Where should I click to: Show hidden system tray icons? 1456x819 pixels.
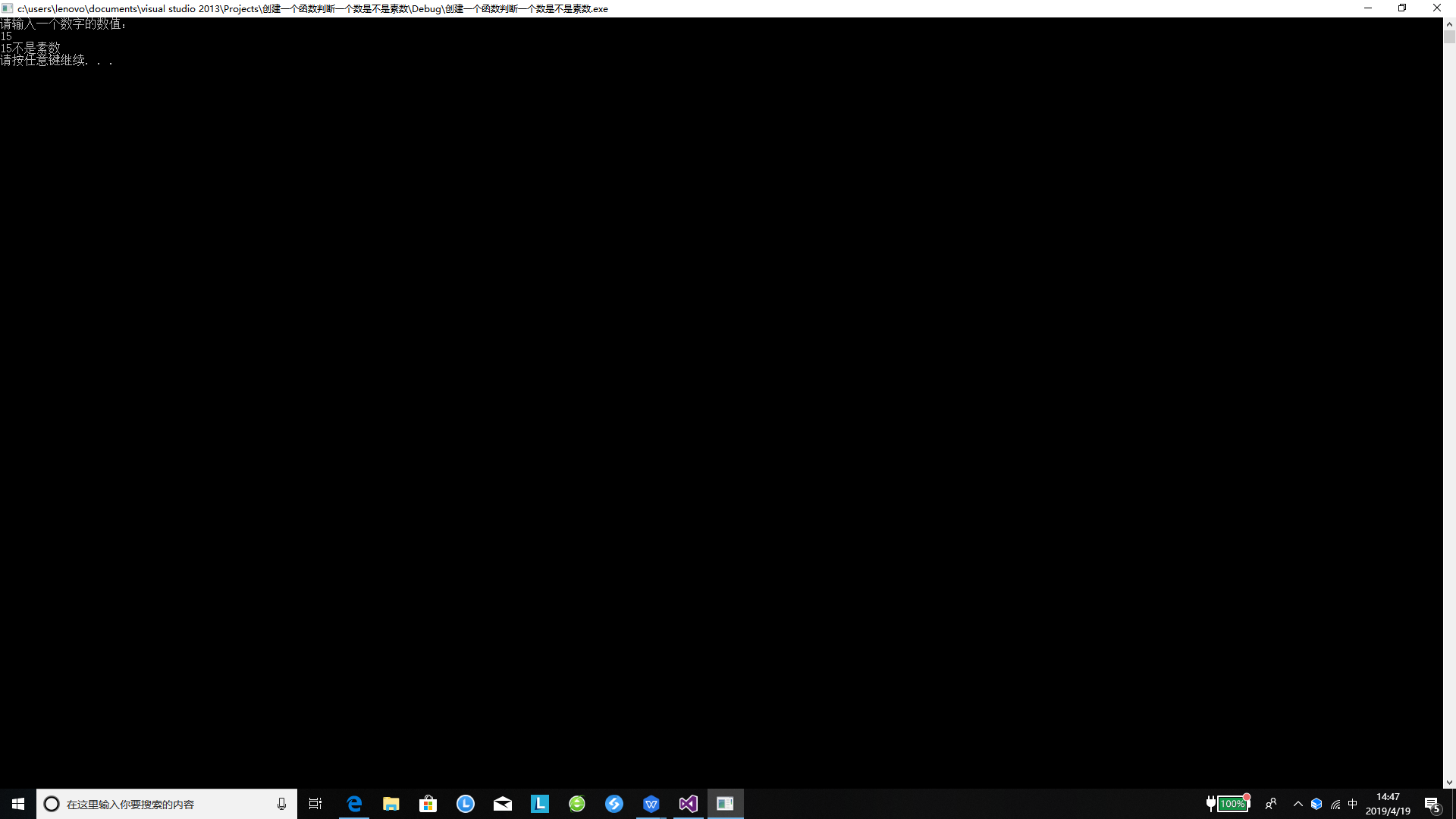[x=1298, y=804]
